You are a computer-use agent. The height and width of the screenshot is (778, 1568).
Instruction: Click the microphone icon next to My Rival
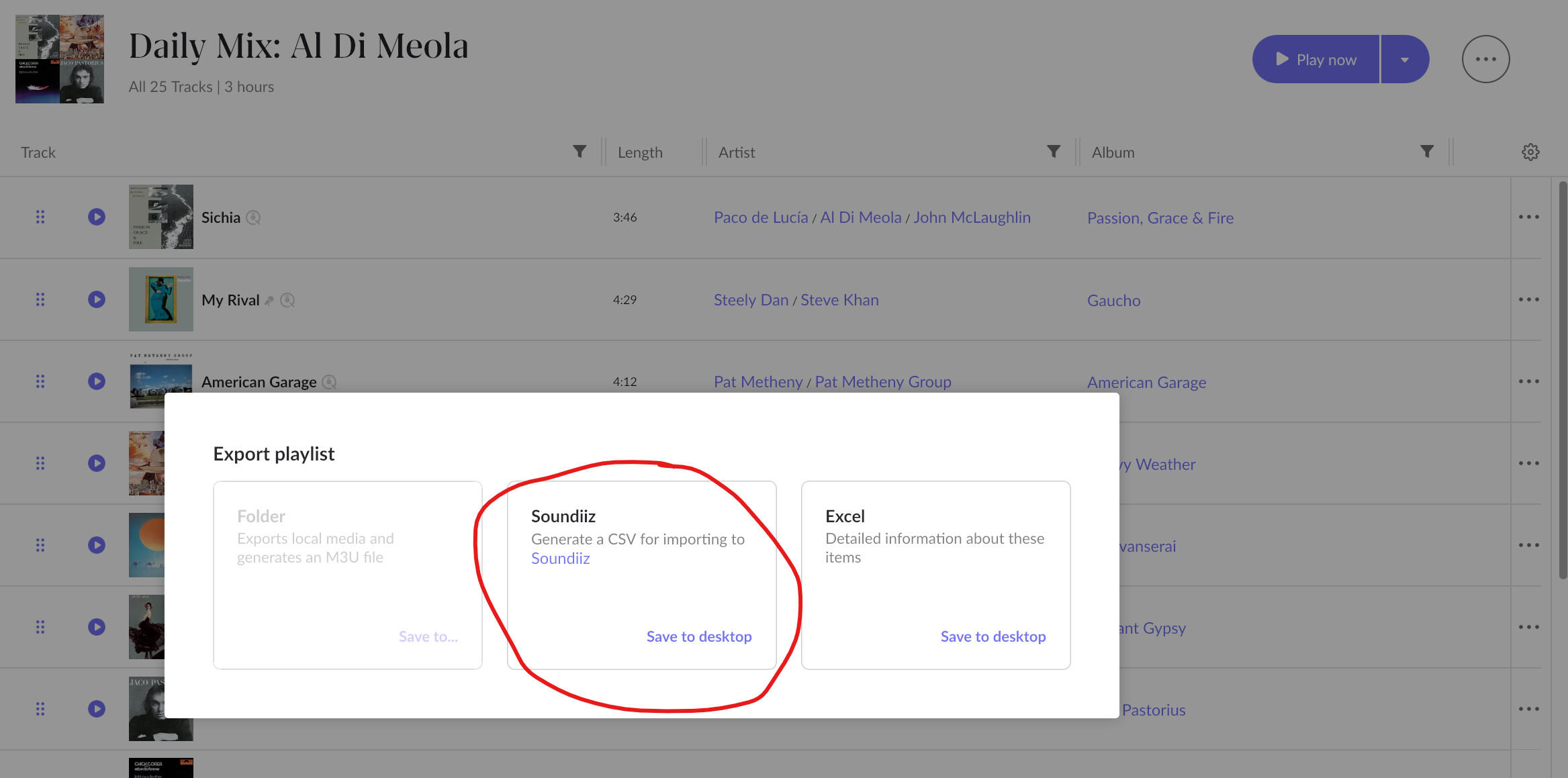coord(269,301)
